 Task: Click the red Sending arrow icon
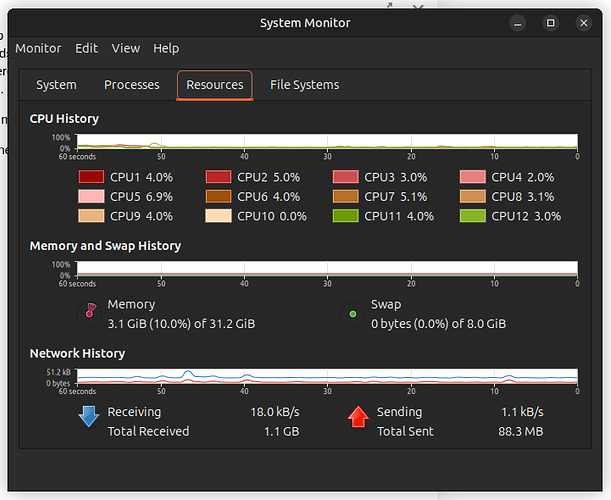(x=358, y=416)
